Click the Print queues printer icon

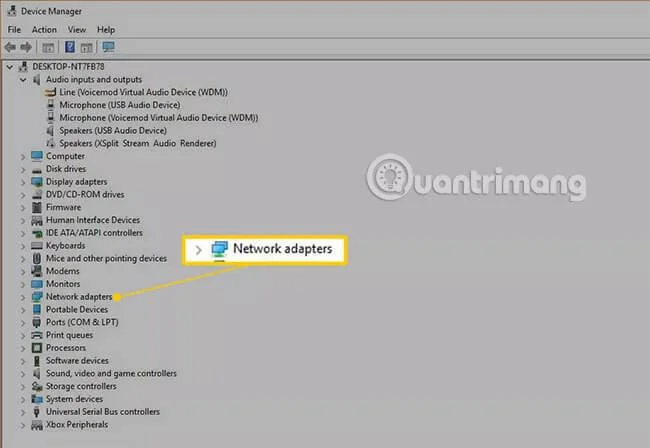pyautogui.click(x=37, y=335)
